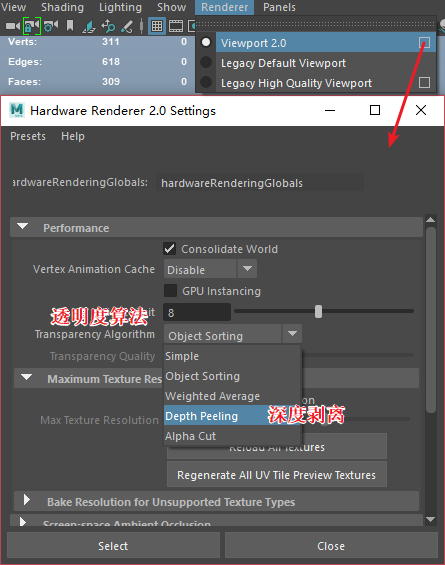Close settings window with X button
This screenshot has height=565, width=445.
point(421,110)
